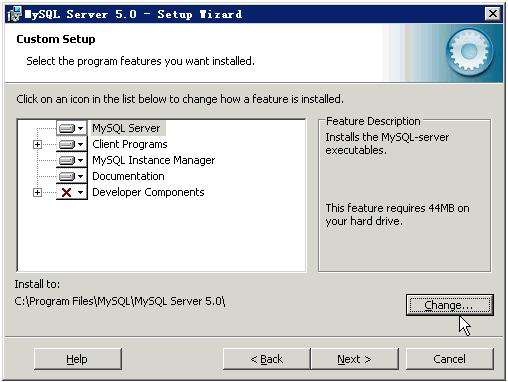
Task: Open the MySQL Server install option dropdown arrow
Action: [80, 128]
